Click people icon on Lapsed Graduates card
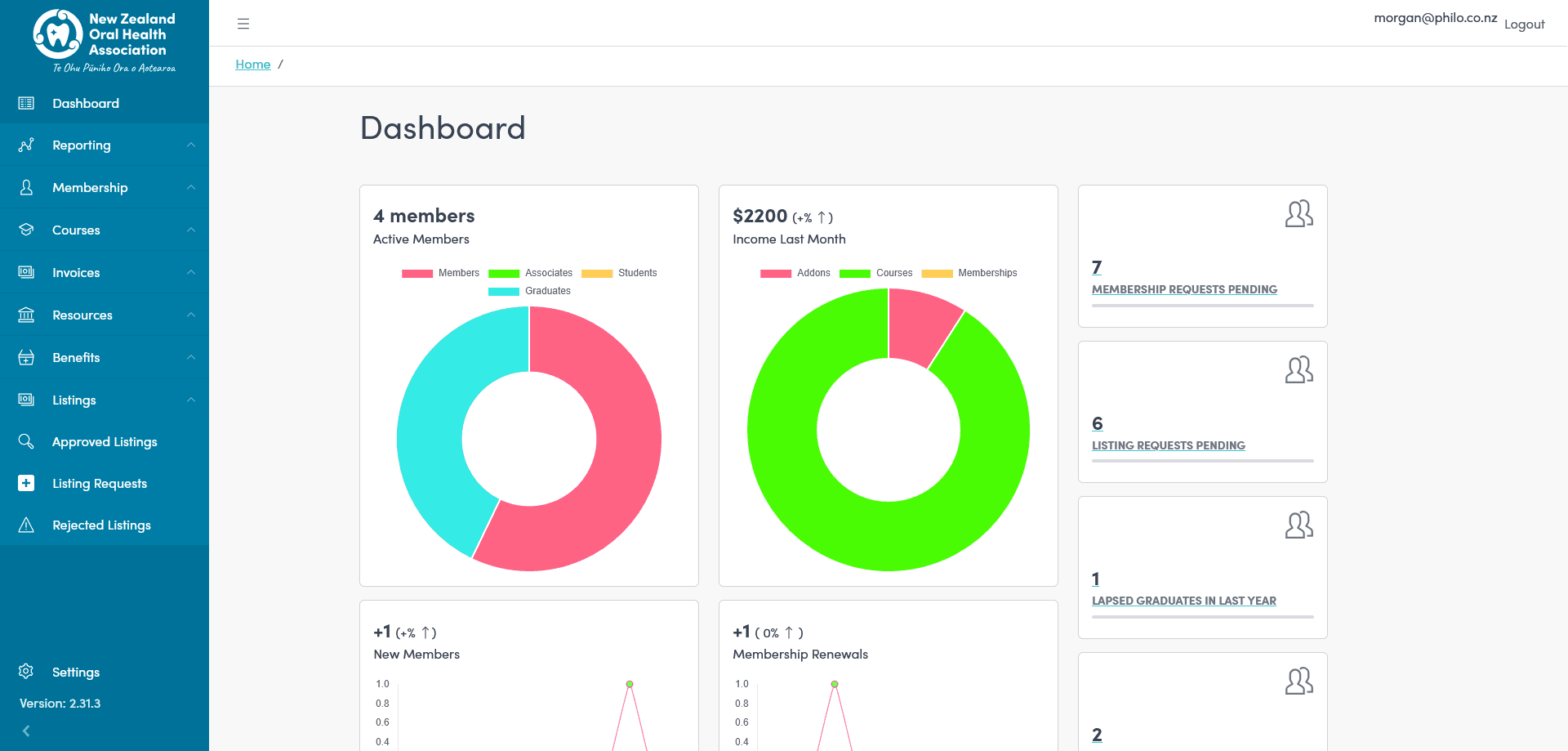Screen dimensions: 1568x751 pyautogui.click(x=1298, y=525)
